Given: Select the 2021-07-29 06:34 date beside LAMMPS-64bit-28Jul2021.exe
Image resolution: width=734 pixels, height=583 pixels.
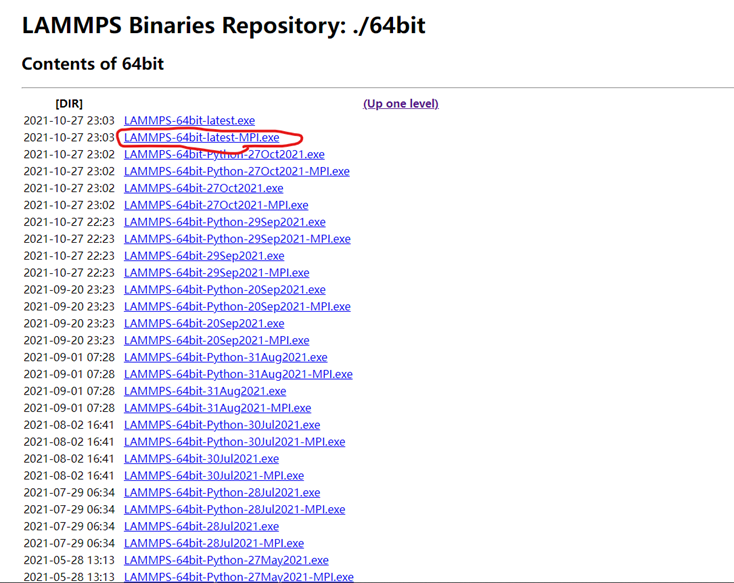Looking at the screenshot, I should [69, 526].
